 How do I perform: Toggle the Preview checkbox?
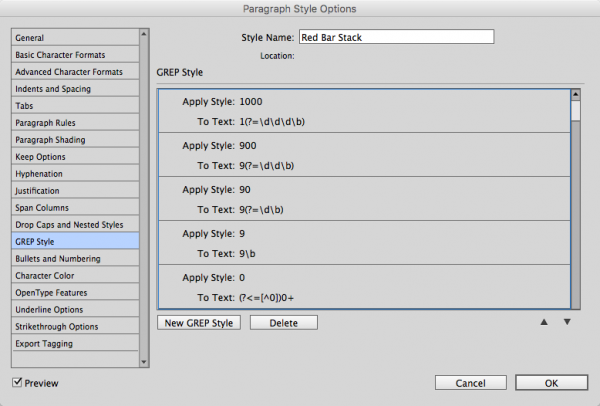20,383
